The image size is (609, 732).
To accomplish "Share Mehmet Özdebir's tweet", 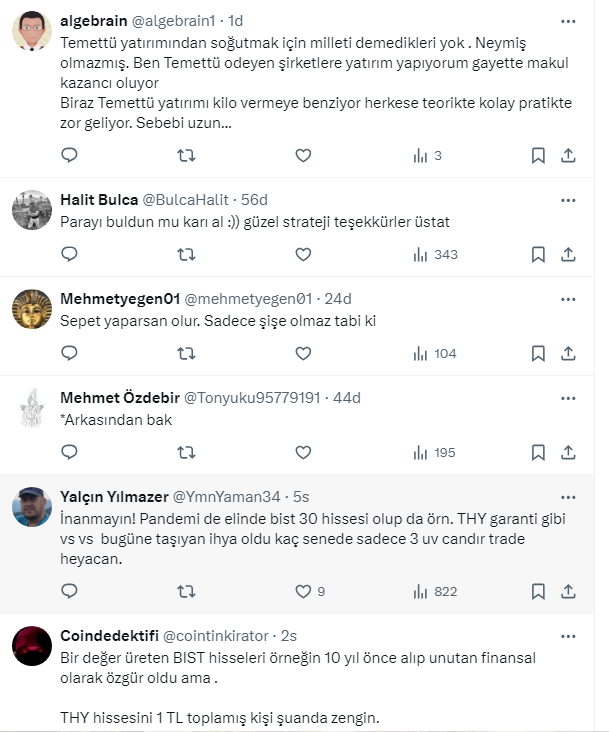I will [x=568, y=452].
